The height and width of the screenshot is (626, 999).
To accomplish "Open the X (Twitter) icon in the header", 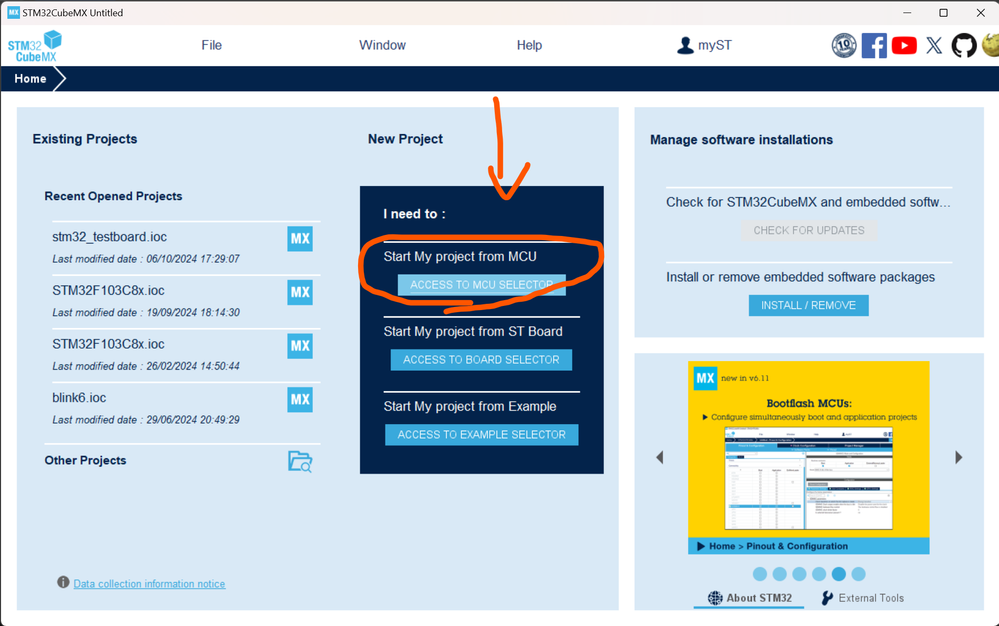I will (x=934, y=45).
